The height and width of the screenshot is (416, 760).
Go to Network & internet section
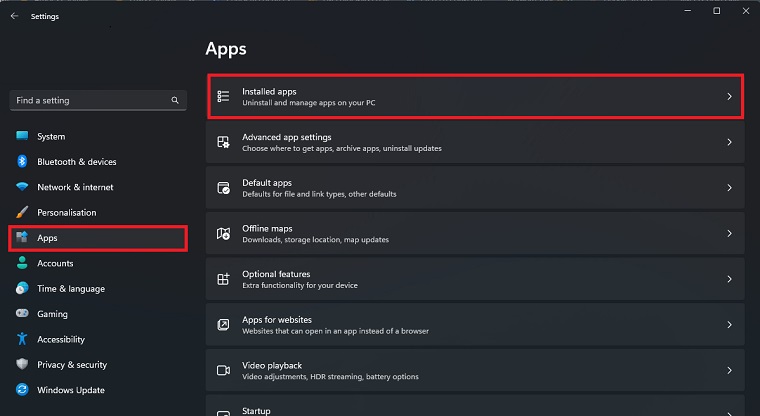click(x=75, y=187)
